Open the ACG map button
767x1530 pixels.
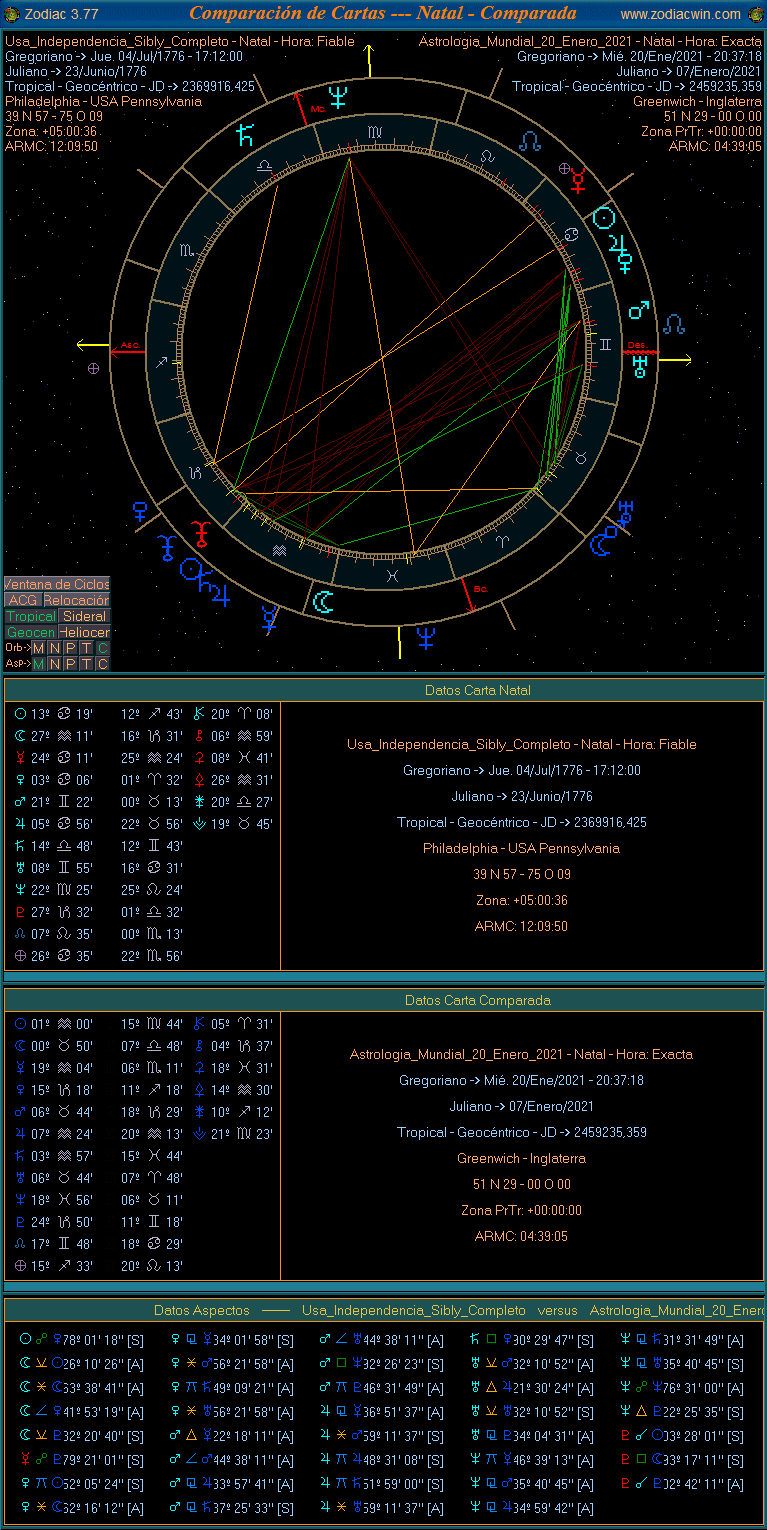pos(22,600)
